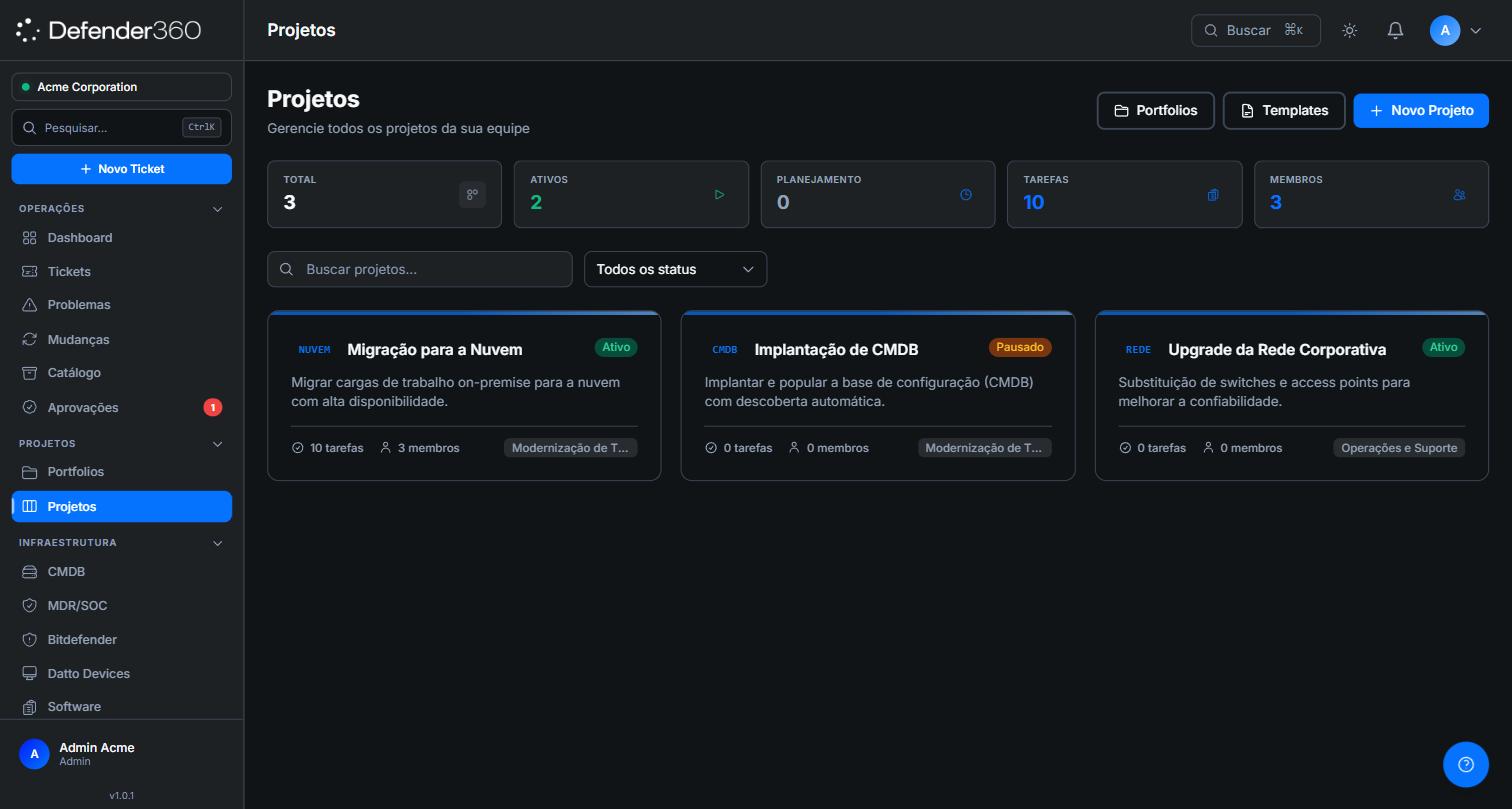1512x809 pixels.
Task: Go to Tickets in the sidebar
Action: 121,272
